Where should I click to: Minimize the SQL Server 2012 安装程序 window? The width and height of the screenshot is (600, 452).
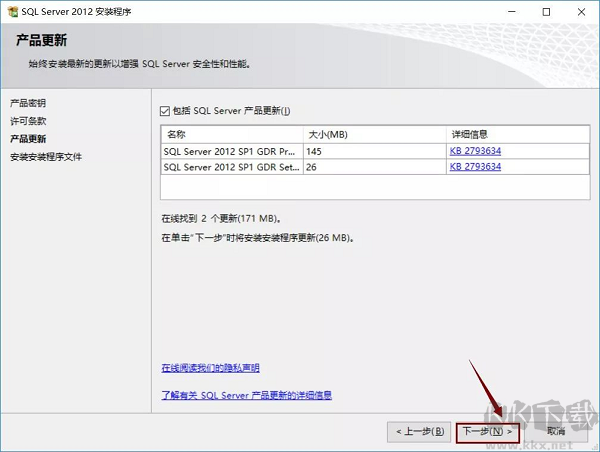coord(512,12)
